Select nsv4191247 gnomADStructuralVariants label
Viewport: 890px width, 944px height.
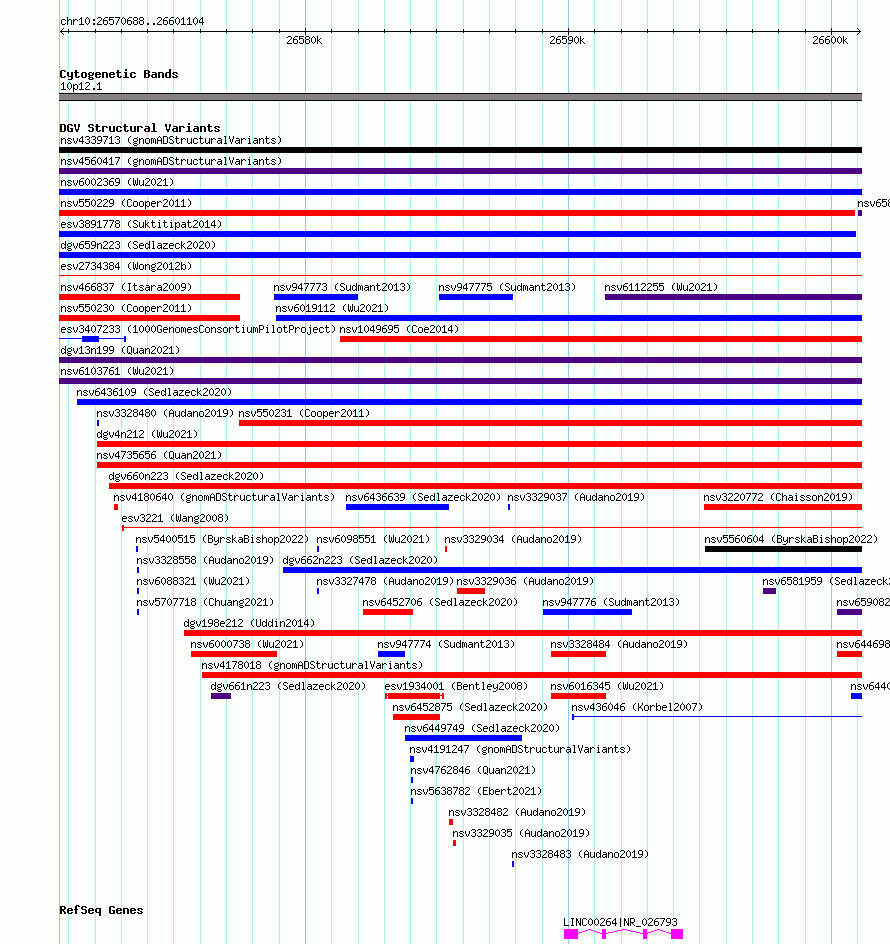[x=520, y=751]
